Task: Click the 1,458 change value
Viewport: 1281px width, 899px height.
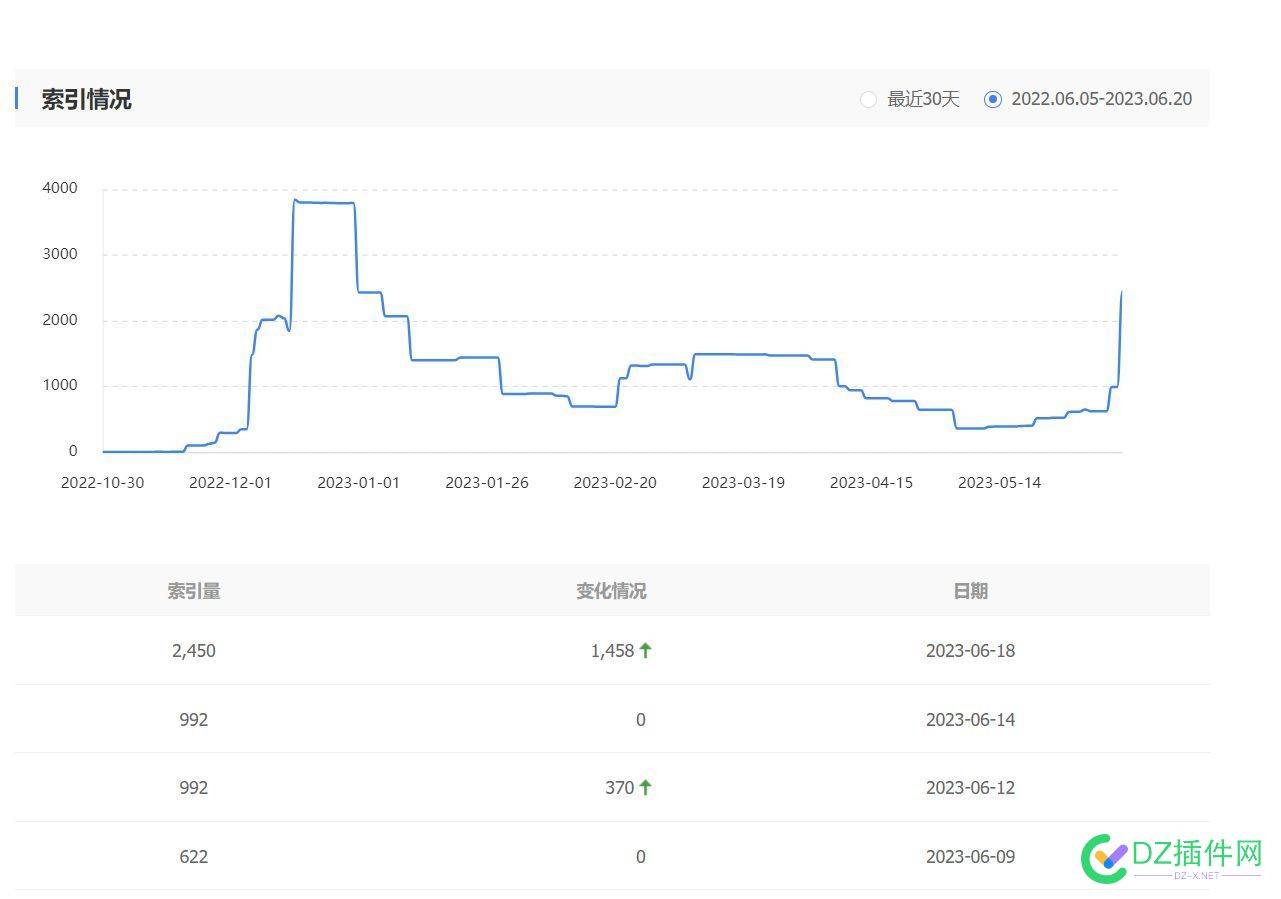Action: (x=612, y=651)
